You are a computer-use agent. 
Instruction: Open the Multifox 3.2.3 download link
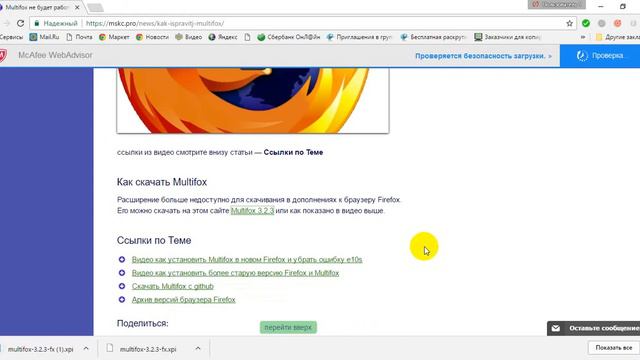coord(252,211)
